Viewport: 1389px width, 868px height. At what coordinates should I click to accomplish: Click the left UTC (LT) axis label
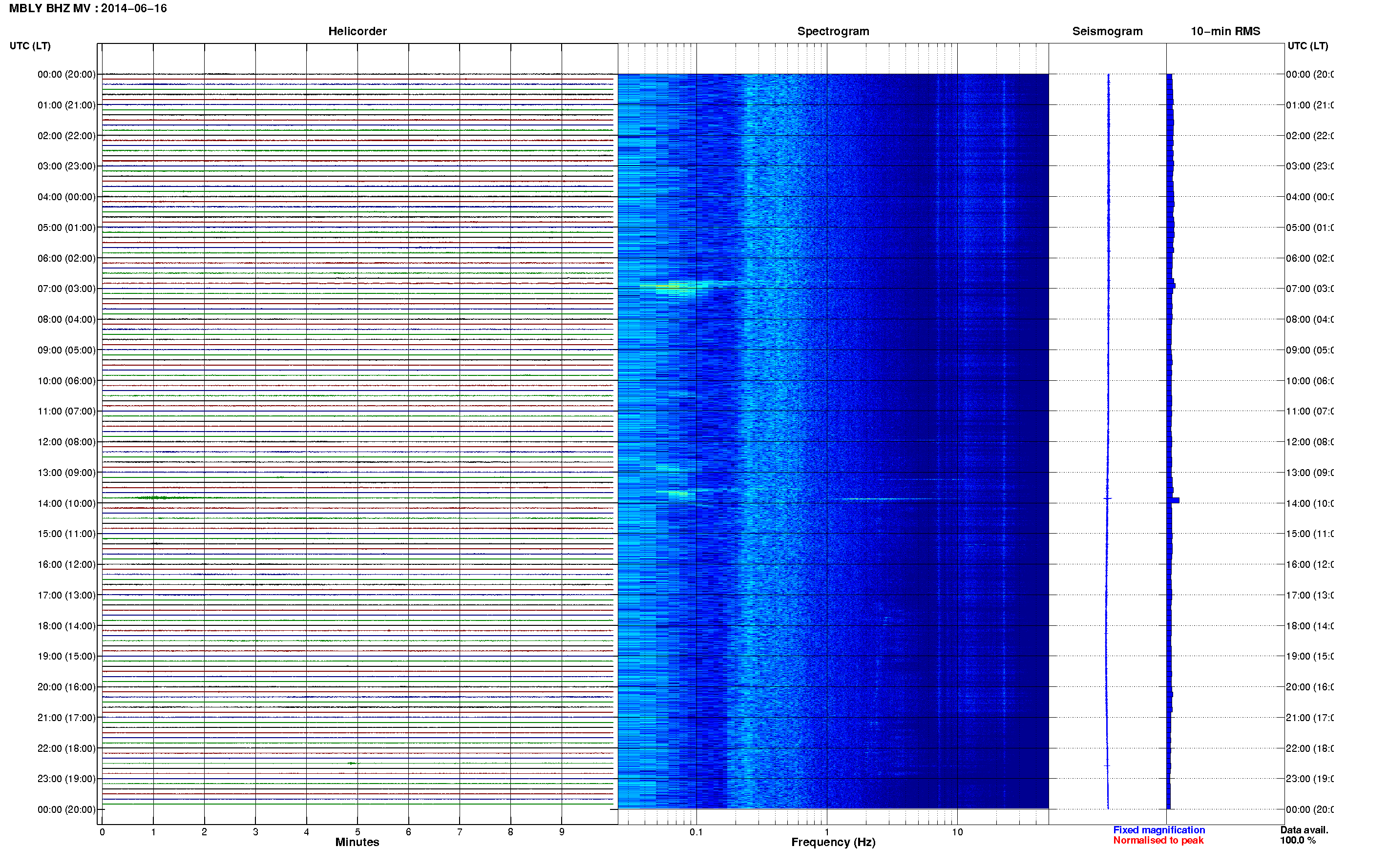click(x=30, y=46)
